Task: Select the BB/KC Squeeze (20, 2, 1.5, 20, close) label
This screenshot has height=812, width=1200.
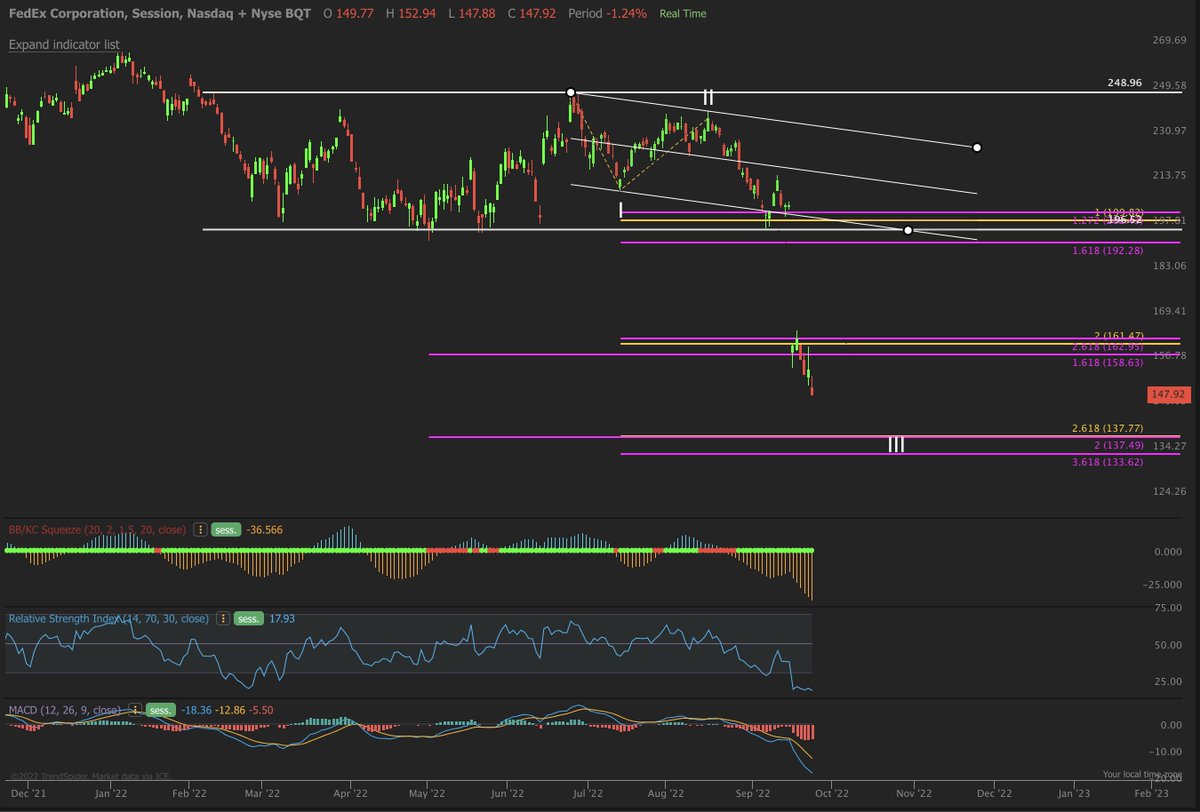Action: pyautogui.click(x=97, y=530)
